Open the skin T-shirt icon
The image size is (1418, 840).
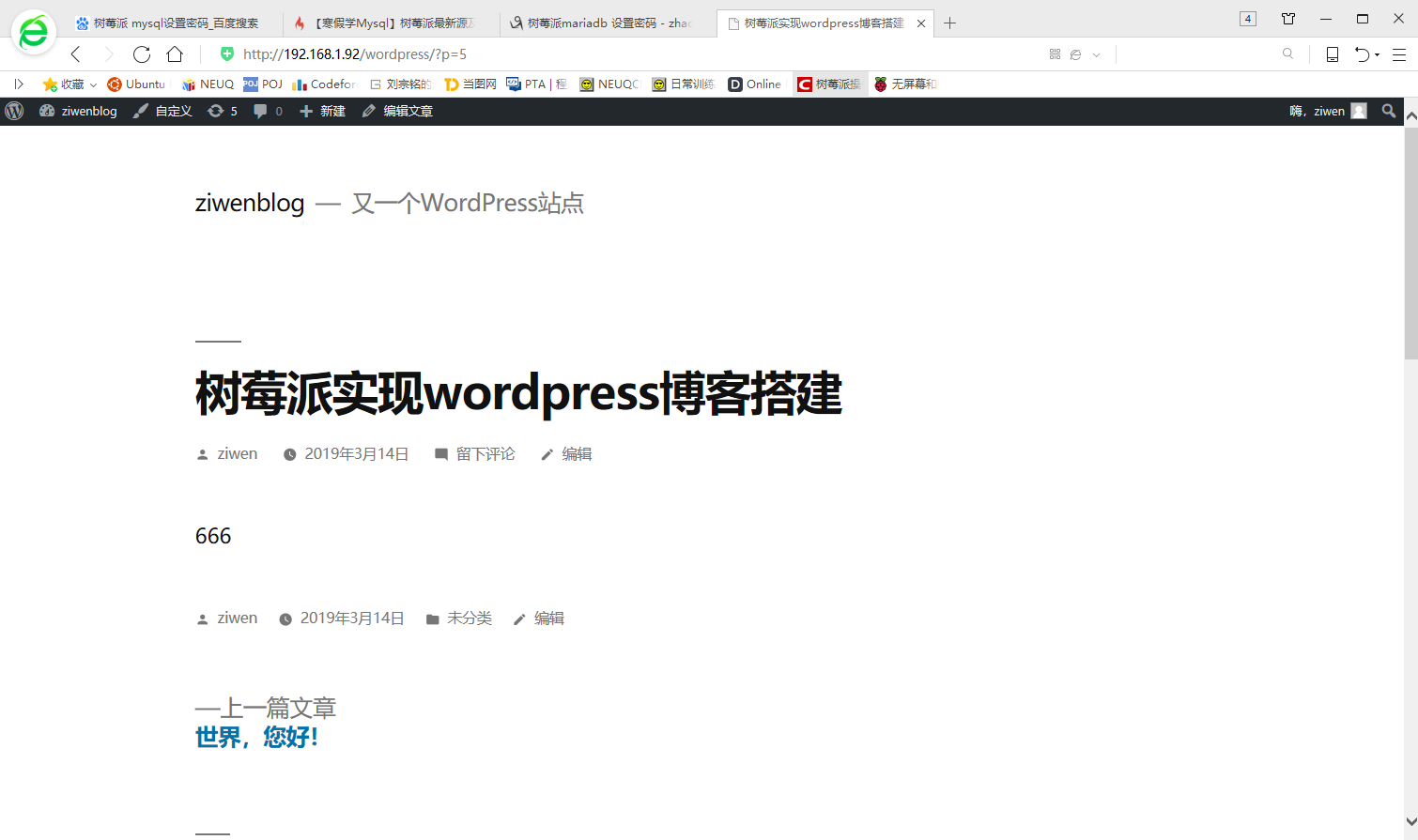click(x=1288, y=19)
